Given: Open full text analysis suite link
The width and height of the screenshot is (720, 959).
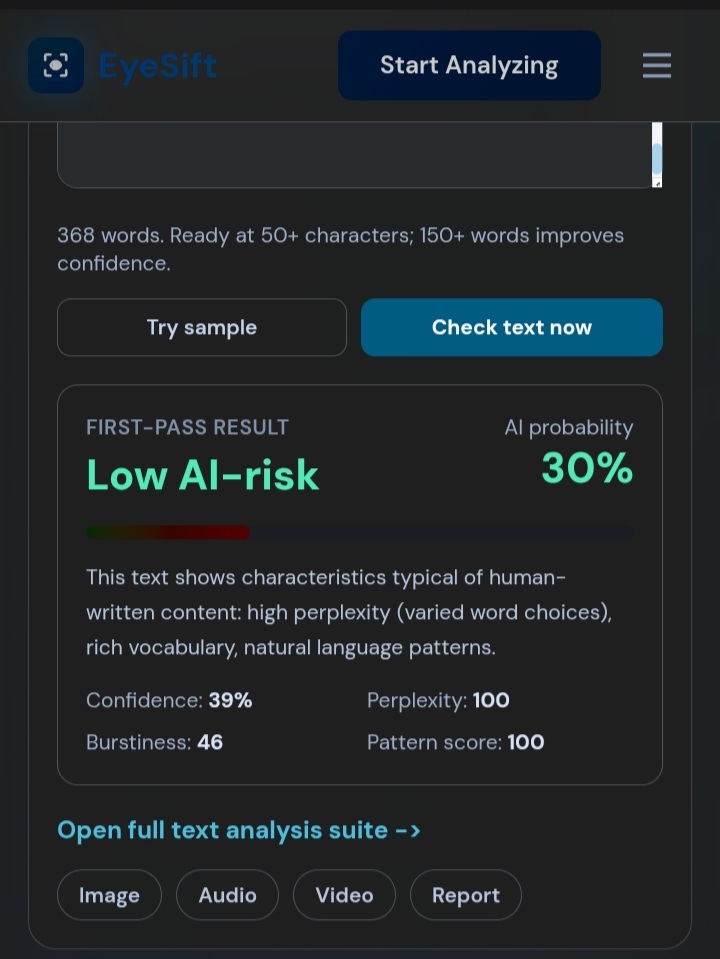Looking at the screenshot, I should click(x=239, y=831).
